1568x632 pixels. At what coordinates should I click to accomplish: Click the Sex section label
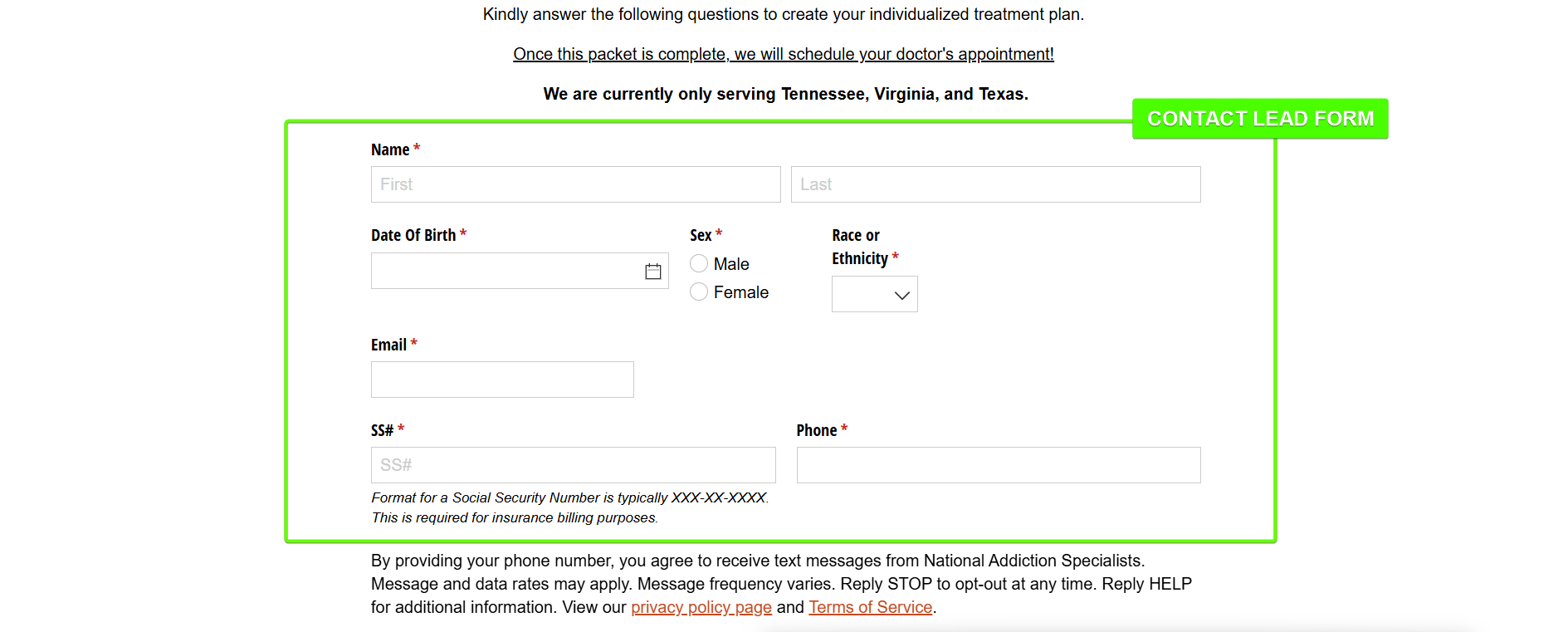point(700,235)
